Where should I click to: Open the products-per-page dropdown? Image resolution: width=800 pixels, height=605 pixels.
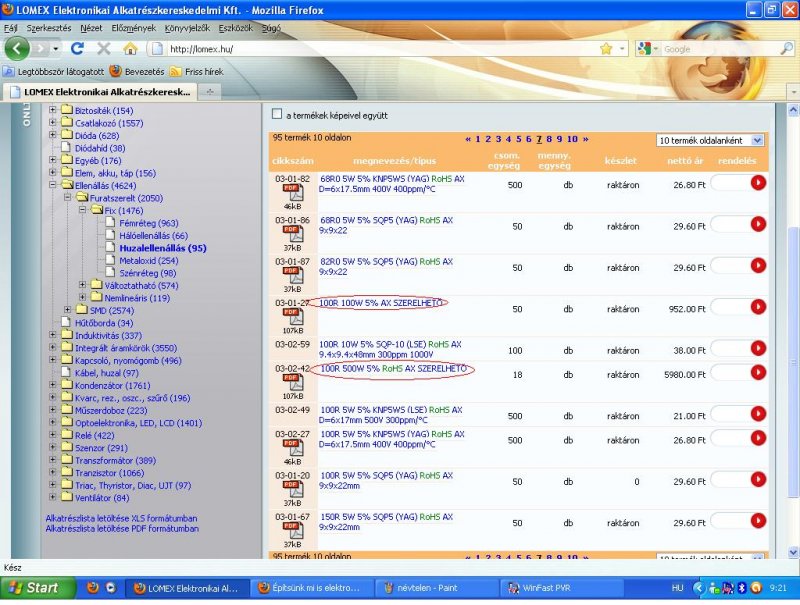[x=710, y=140]
